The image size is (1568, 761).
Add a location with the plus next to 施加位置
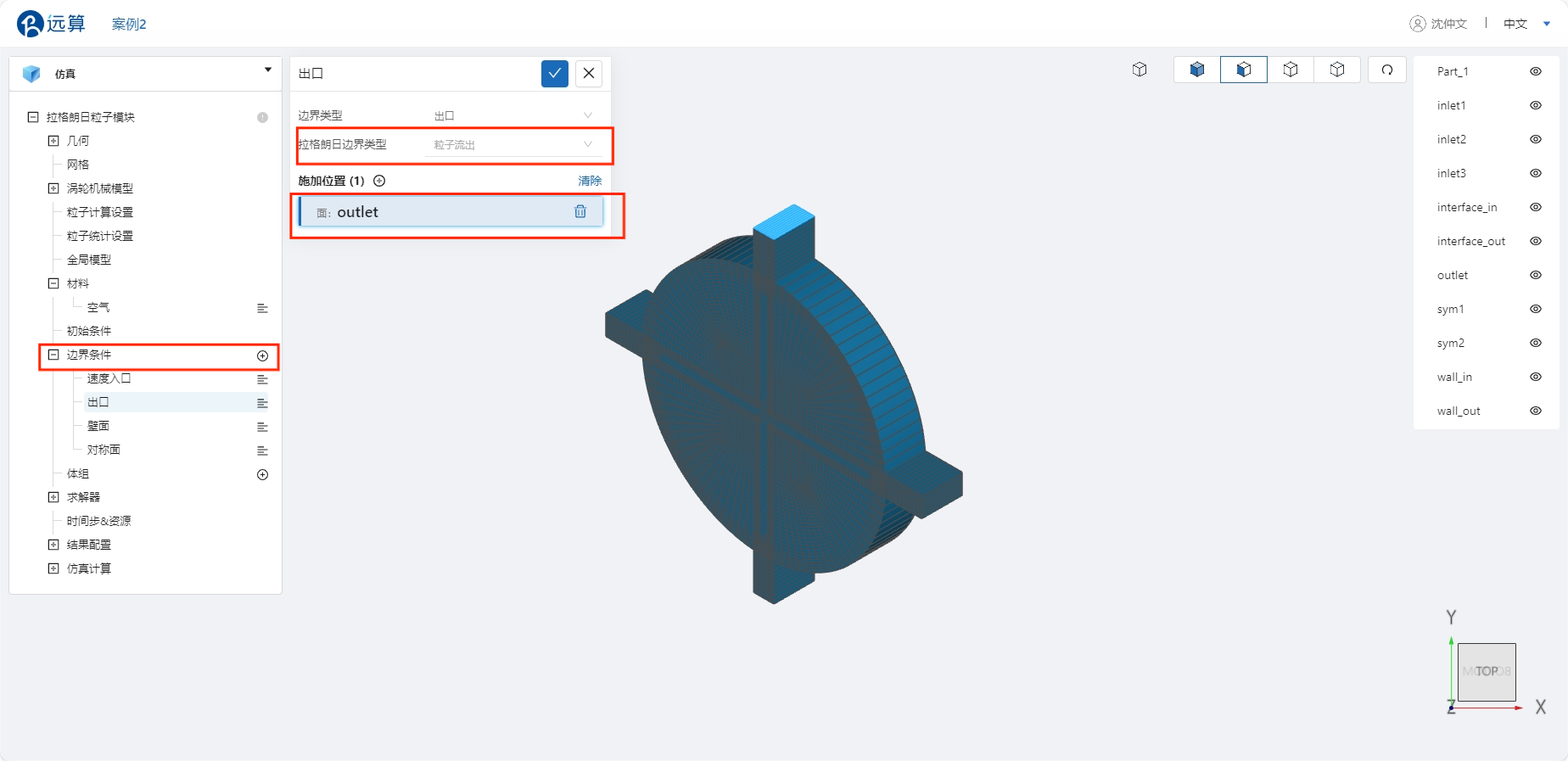coord(379,181)
